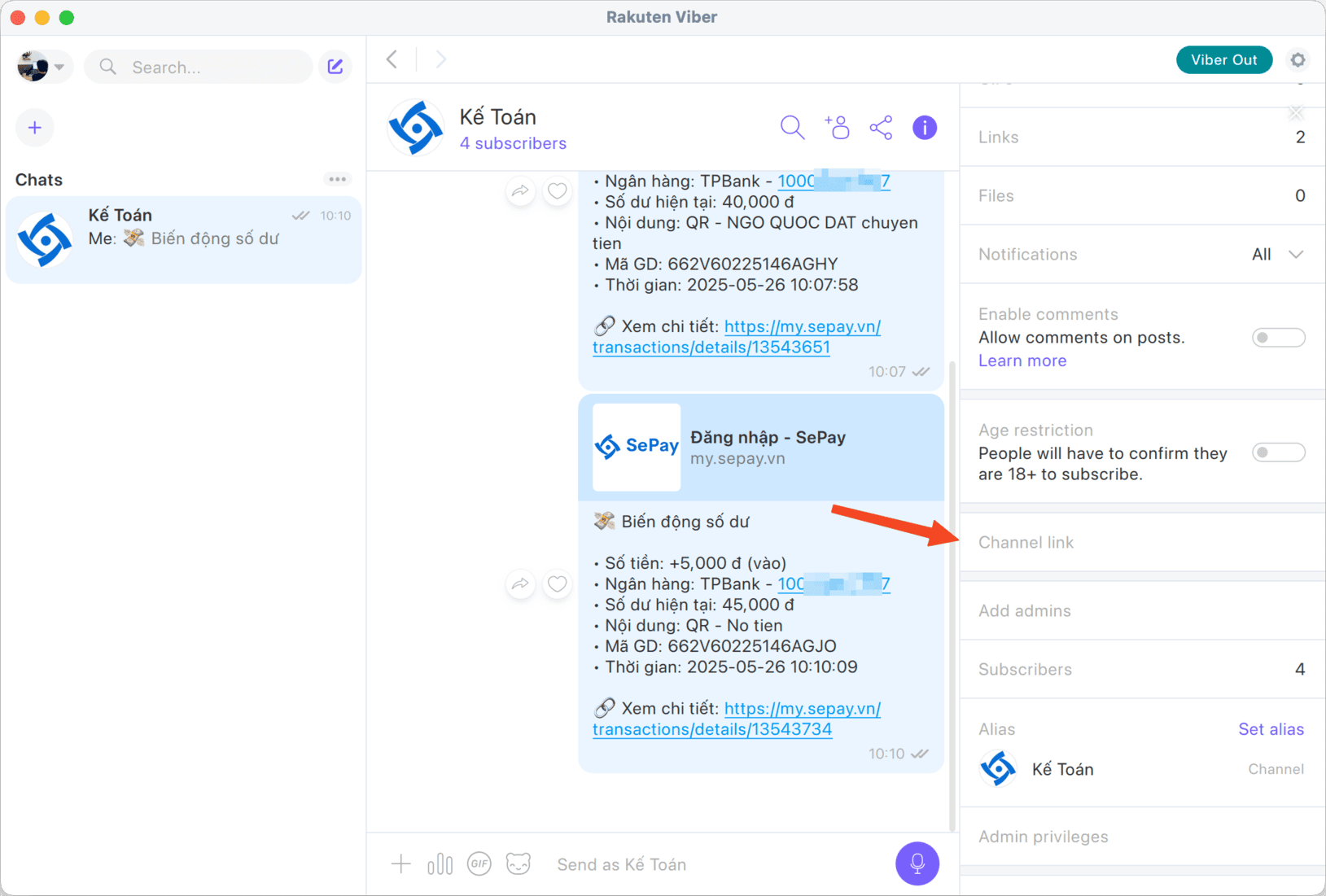The height and width of the screenshot is (896, 1326).
Task: Open Files section in info panel
Action: point(1142,195)
